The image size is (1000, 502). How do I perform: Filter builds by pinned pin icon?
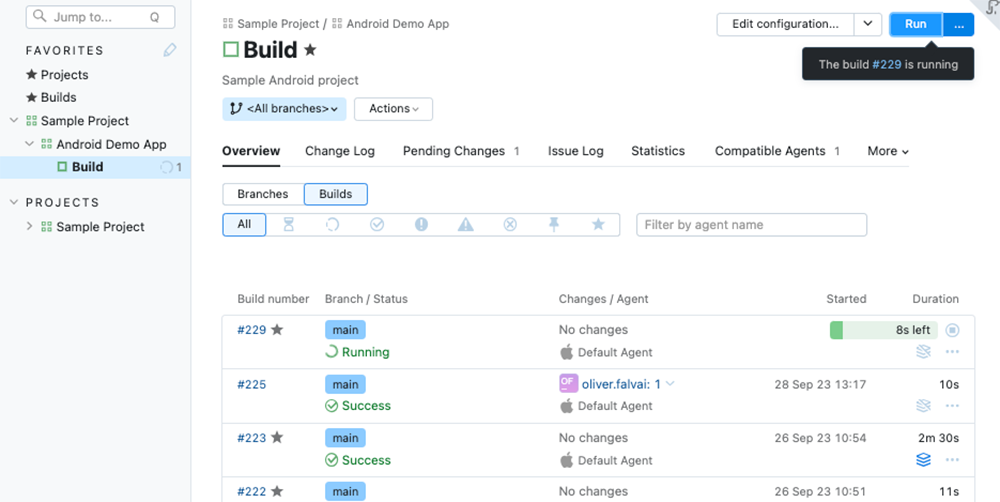click(554, 225)
